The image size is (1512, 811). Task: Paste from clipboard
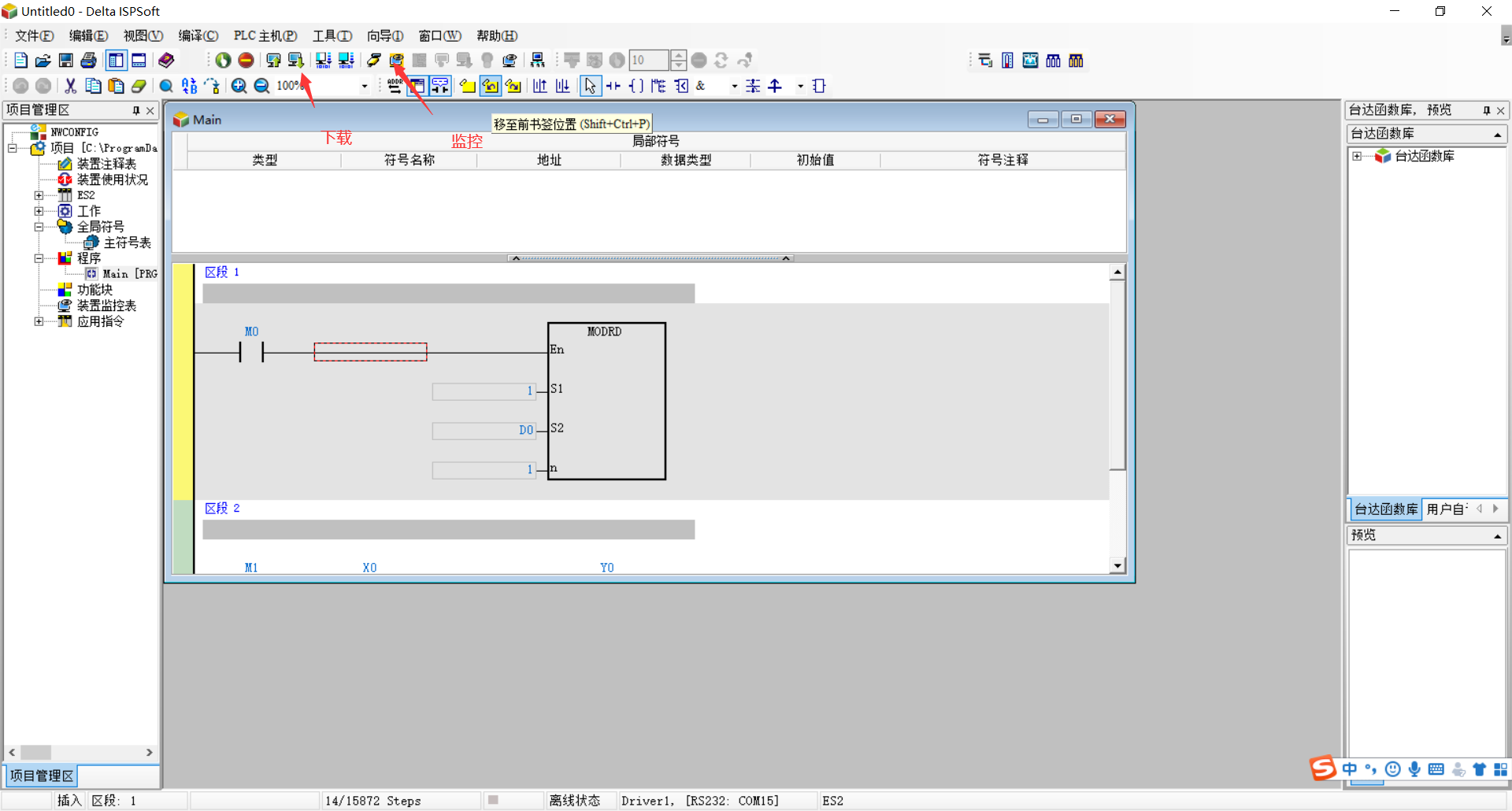[116, 86]
